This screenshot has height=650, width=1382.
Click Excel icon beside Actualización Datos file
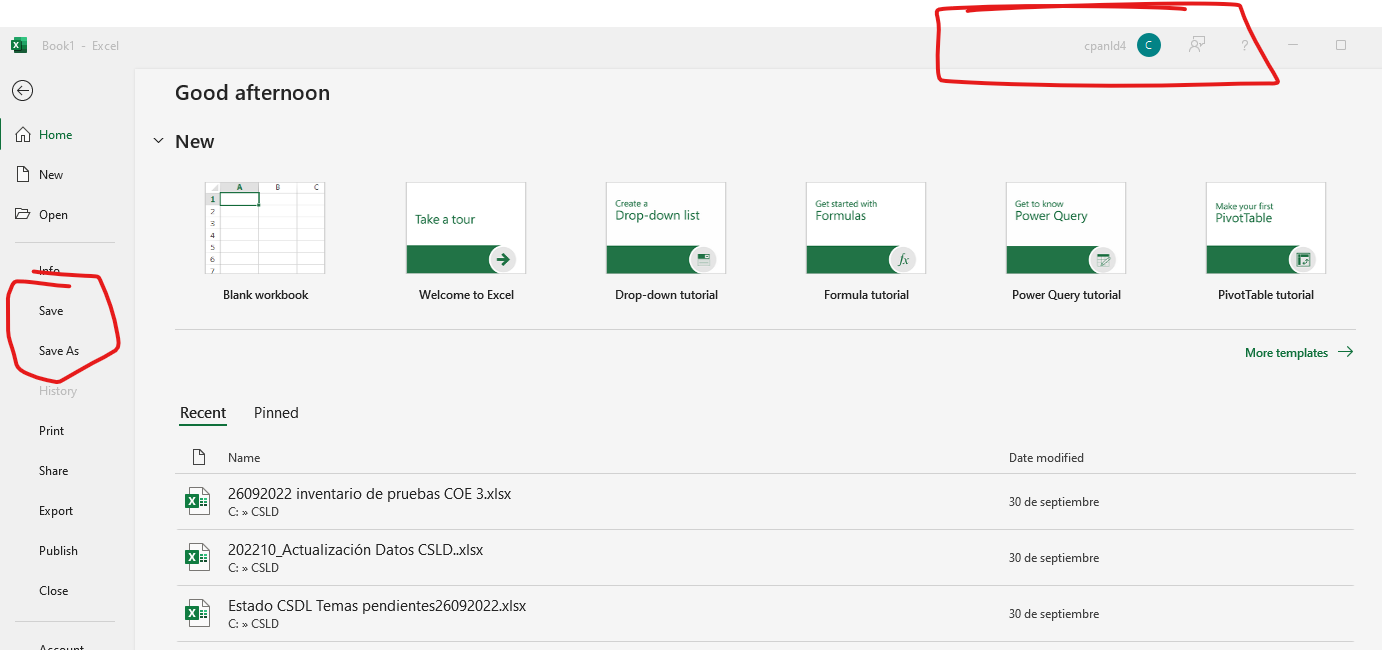click(x=198, y=557)
